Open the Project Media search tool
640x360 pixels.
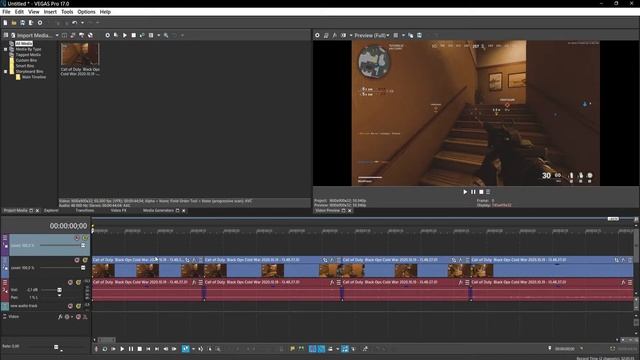[x=166, y=35]
